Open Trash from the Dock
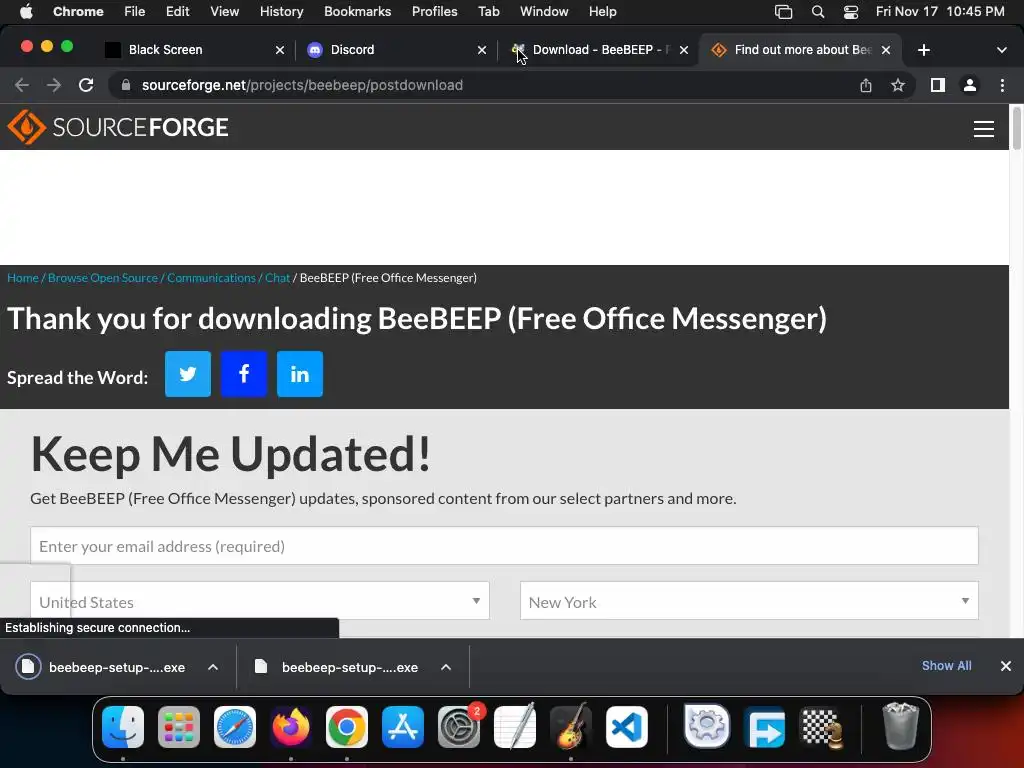The width and height of the screenshot is (1024, 768). pyautogui.click(x=901, y=727)
